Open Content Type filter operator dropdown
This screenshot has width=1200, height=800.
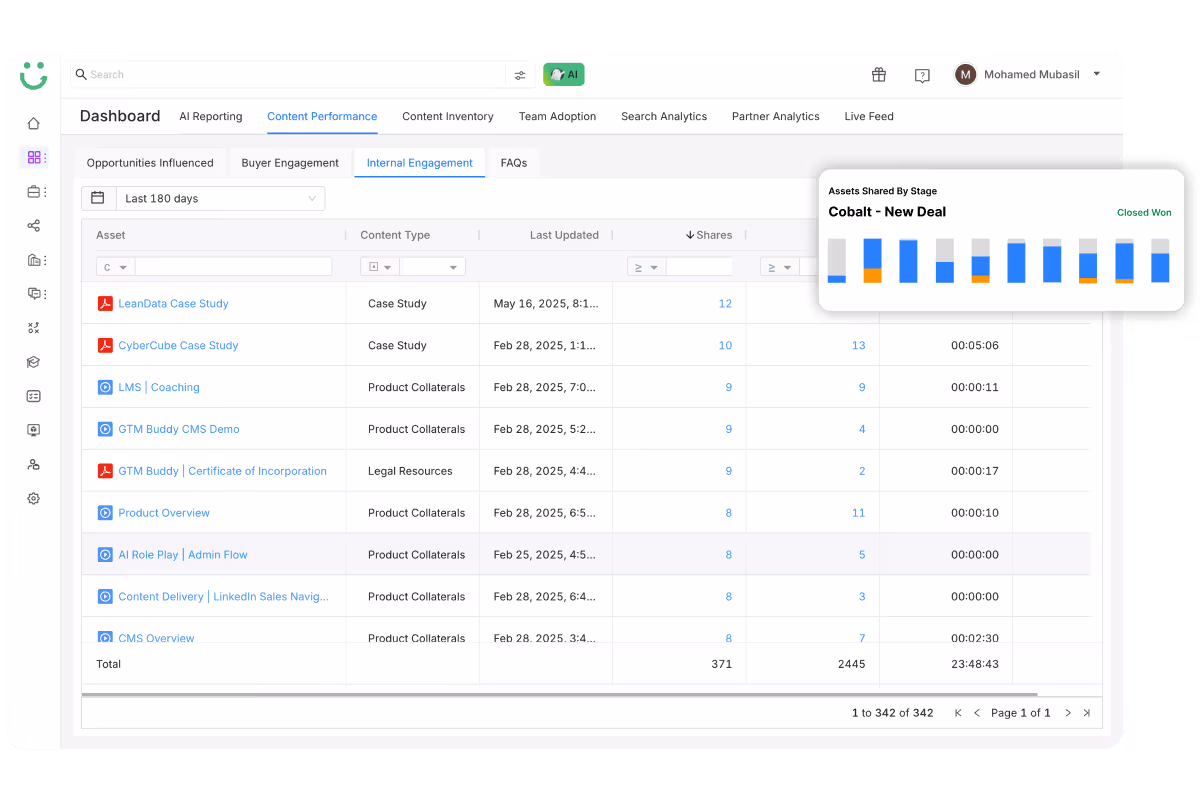click(x=379, y=267)
